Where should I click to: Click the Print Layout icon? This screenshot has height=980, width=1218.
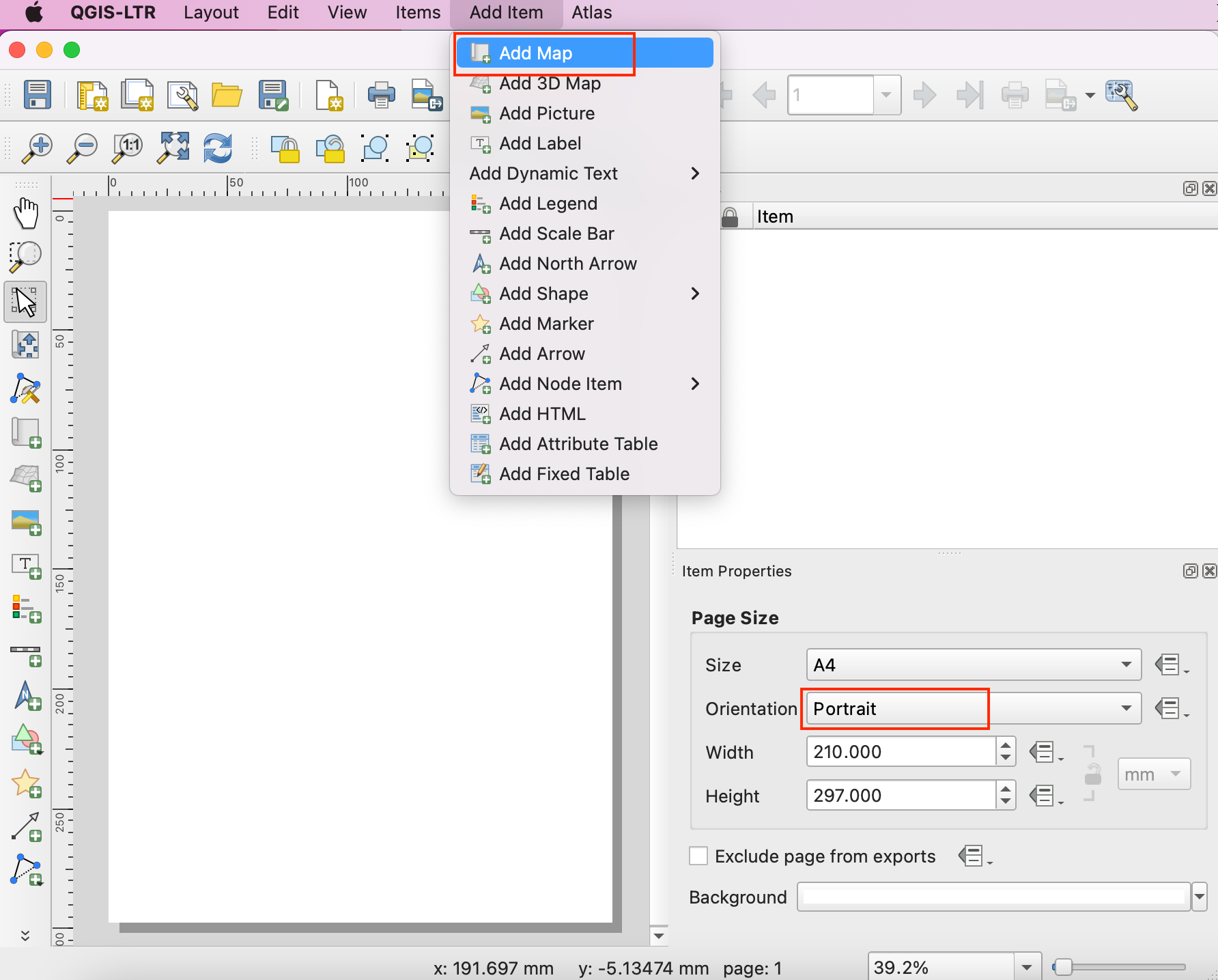(381, 95)
